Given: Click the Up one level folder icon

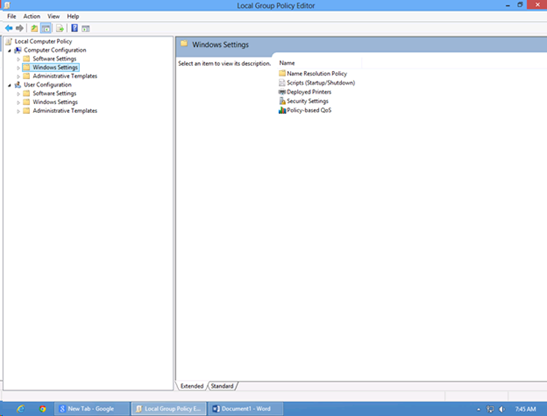Looking at the screenshot, I should [34, 28].
